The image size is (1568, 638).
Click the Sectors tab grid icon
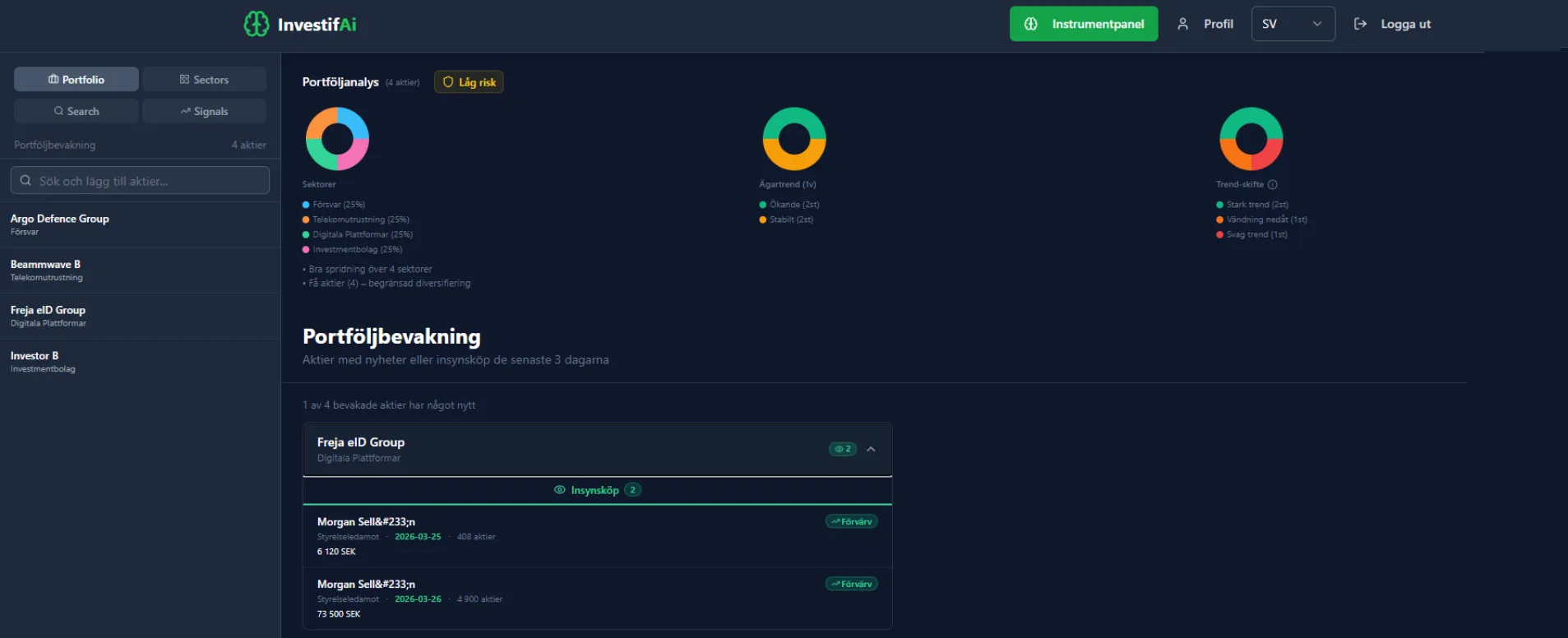tap(184, 79)
